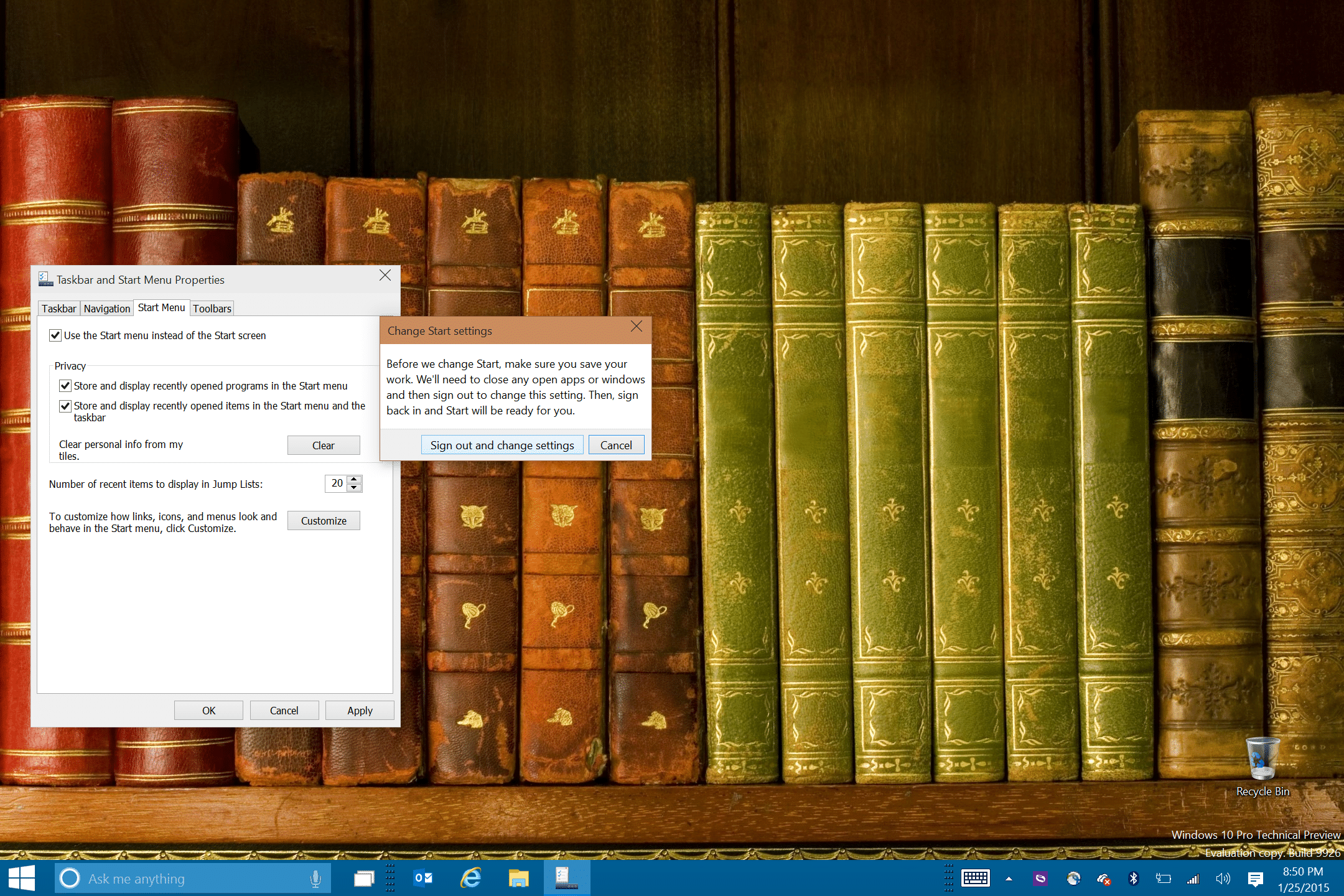Click the 'To customize how links, icons' text
This screenshot has height=896, width=1344.
pos(163,522)
